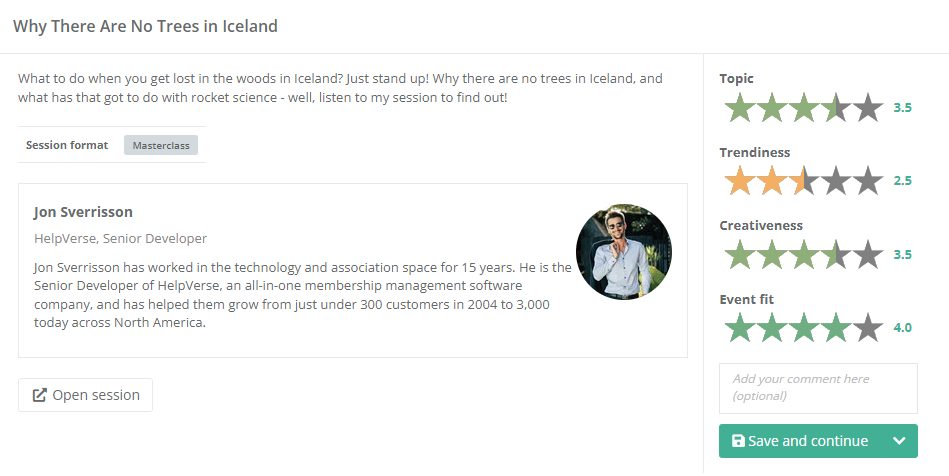Click the external link icon on Open session

coord(40,395)
